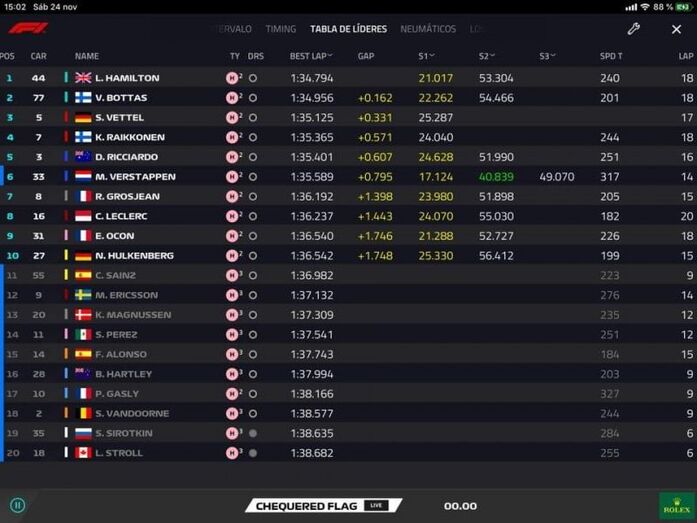Image resolution: width=697 pixels, height=523 pixels.
Task: Select the Tabla de Líderes tab
Action: tap(348, 29)
